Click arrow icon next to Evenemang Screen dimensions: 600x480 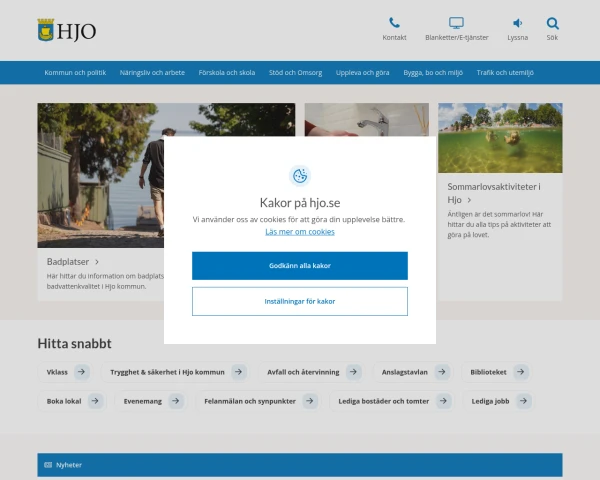176,401
